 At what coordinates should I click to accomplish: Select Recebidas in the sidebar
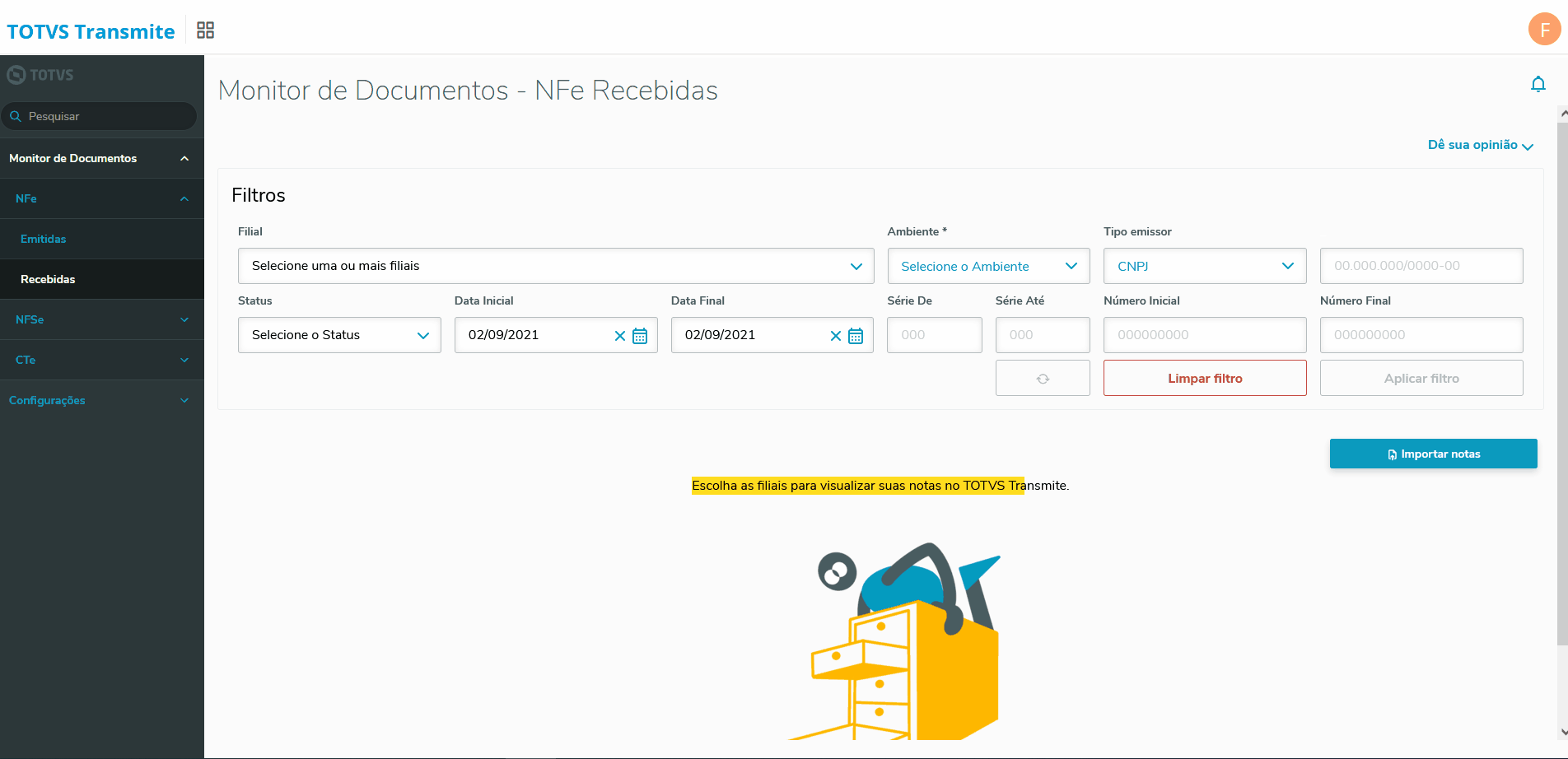(x=102, y=280)
